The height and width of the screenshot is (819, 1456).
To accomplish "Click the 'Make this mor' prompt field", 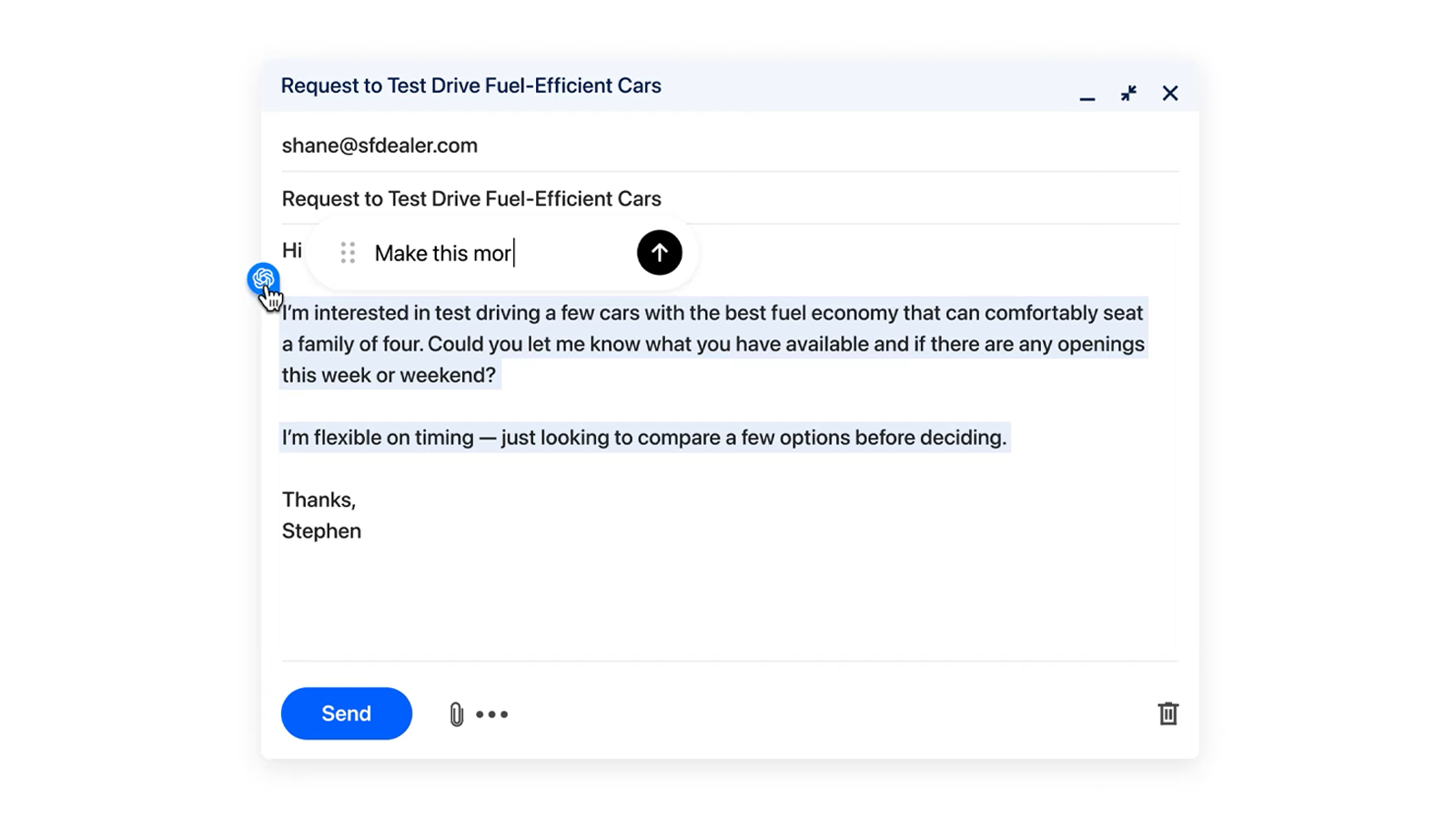I will (x=491, y=253).
